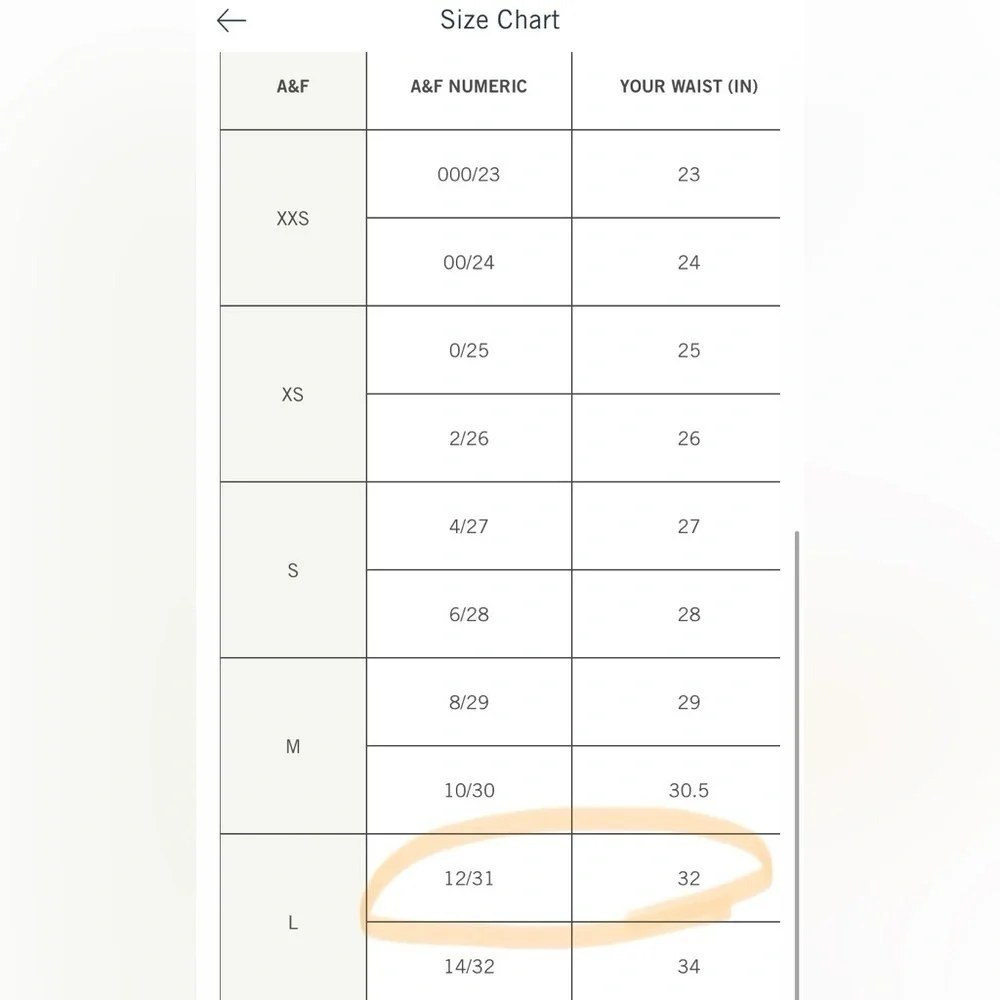Select the M size cell
The image size is (1000, 1000).
[x=293, y=746]
